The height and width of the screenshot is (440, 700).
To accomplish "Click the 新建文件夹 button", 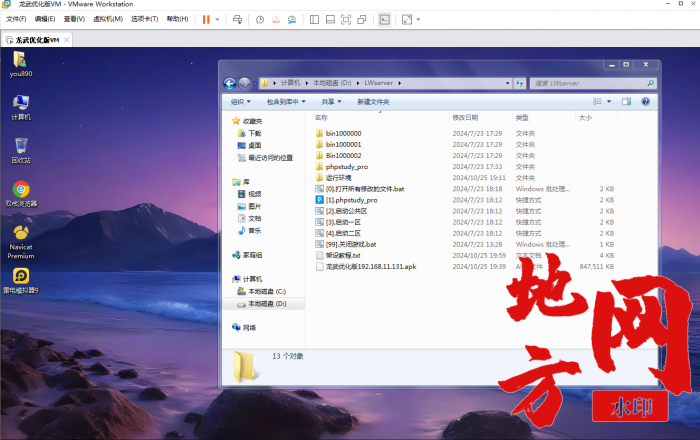I will pyautogui.click(x=373, y=102).
